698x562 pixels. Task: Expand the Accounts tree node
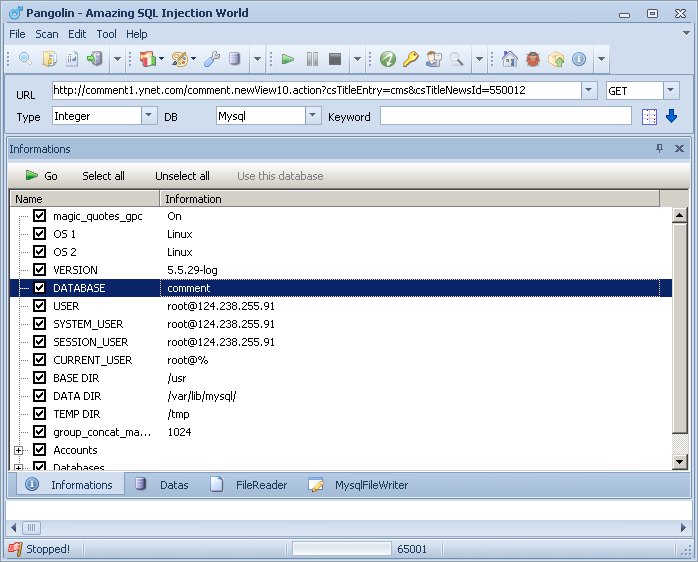[18, 450]
